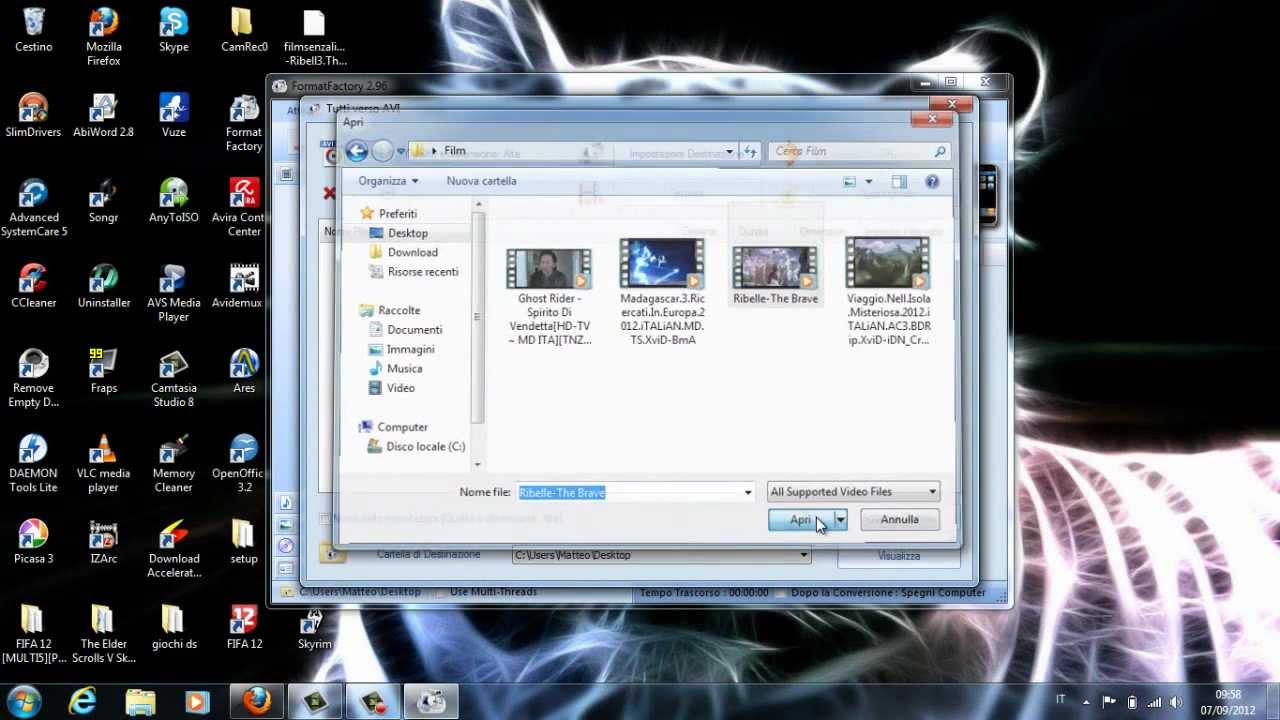This screenshot has height=720, width=1280.
Task: Open the Cestino recycle bin icon
Action: click(x=33, y=30)
